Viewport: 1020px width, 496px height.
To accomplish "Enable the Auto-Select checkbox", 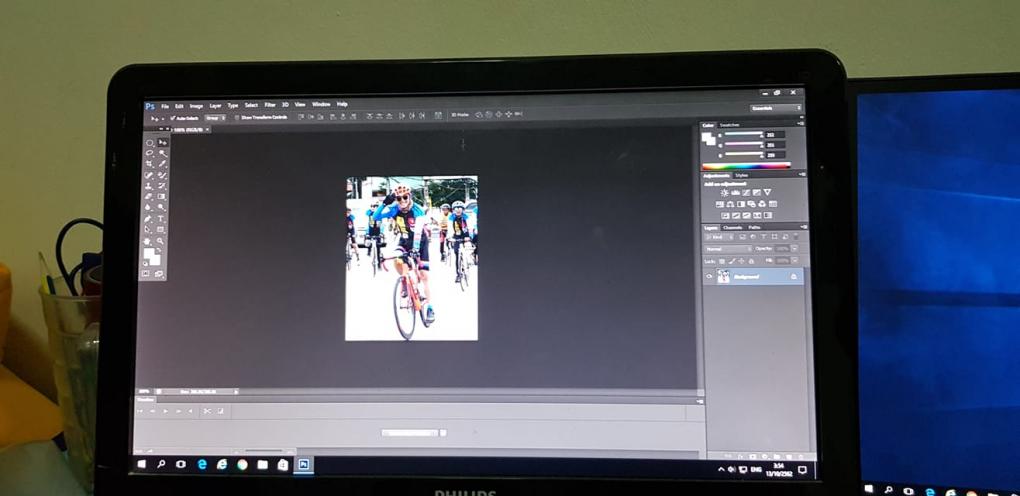I will pos(172,117).
